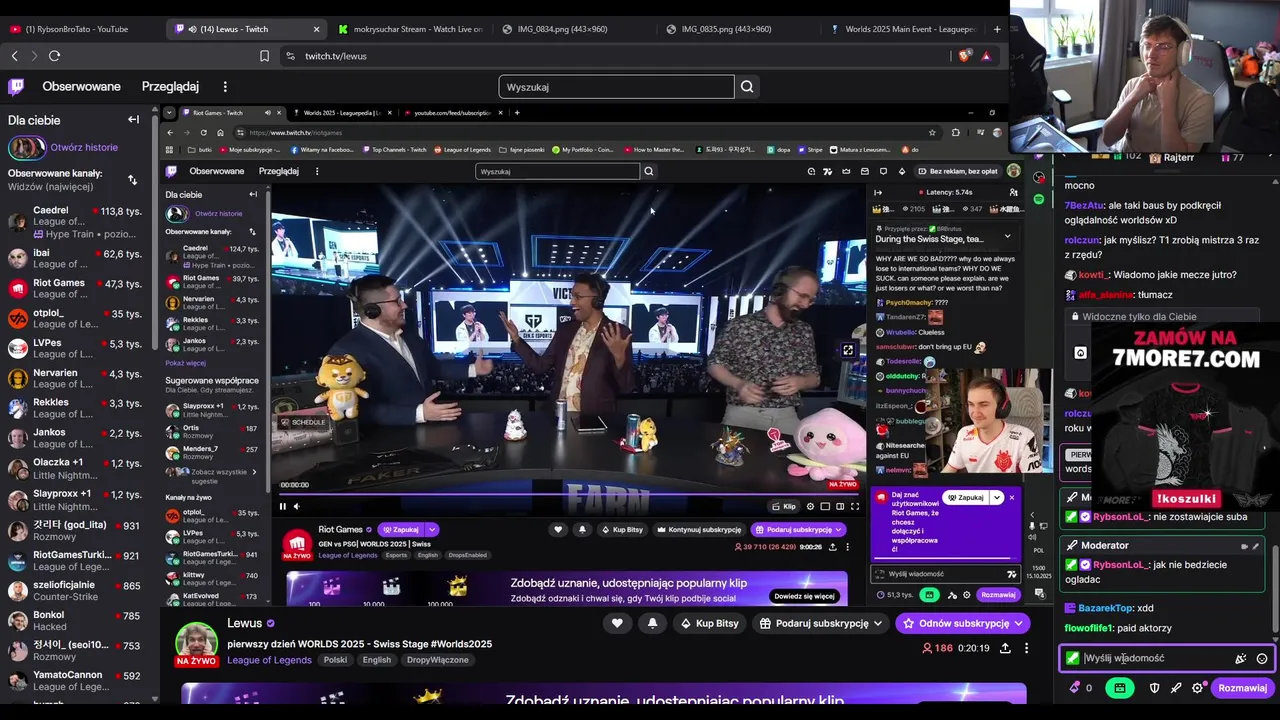This screenshot has height=720, width=1280.
Task: Expand inner Podaruj subskrypcję dropdown
Action: [838, 529]
